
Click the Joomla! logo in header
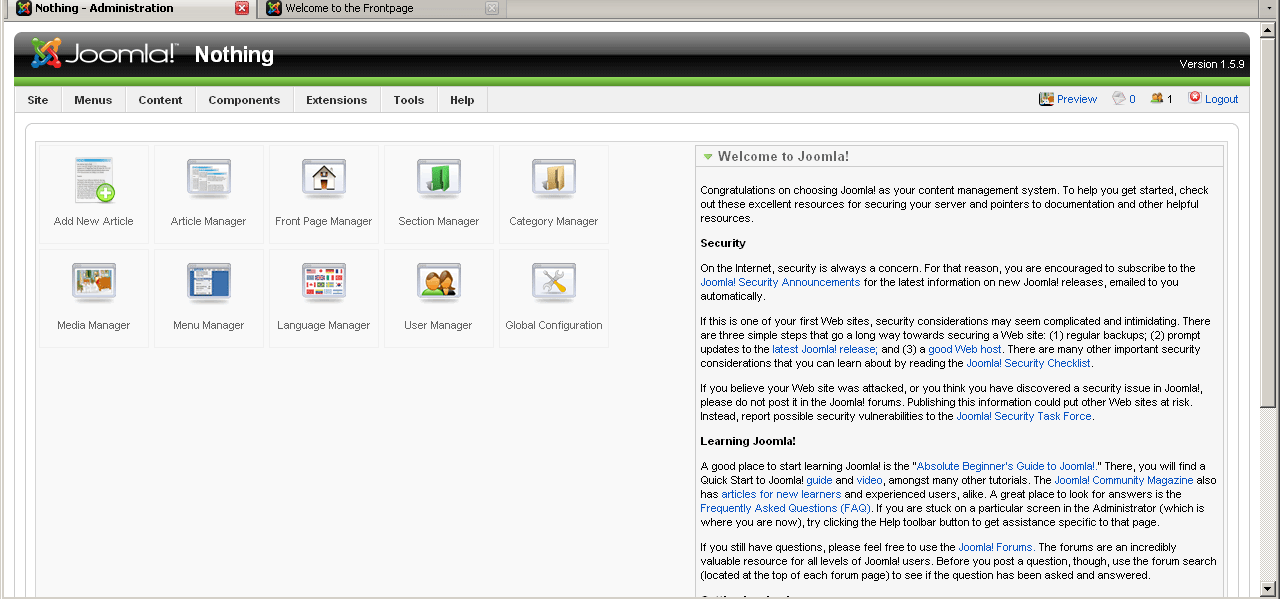coord(104,53)
